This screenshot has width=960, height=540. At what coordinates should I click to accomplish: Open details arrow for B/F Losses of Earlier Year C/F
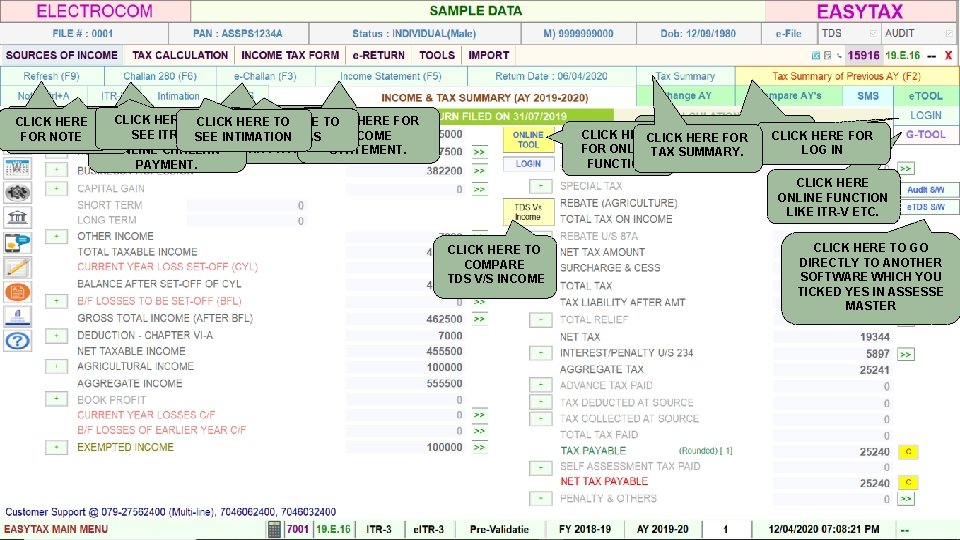[479, 431]
